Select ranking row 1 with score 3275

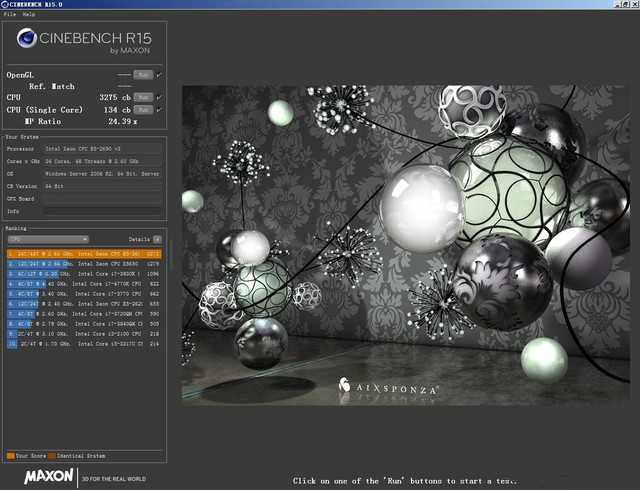pos(84,254)
